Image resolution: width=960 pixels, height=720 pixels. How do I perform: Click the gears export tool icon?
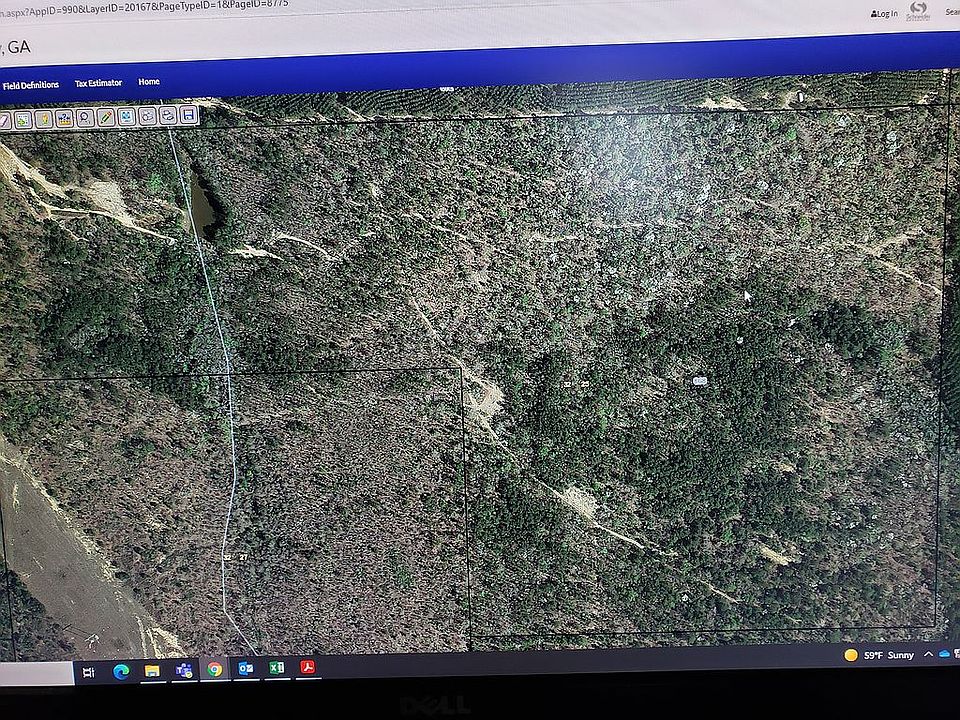[x=145, y=117]
